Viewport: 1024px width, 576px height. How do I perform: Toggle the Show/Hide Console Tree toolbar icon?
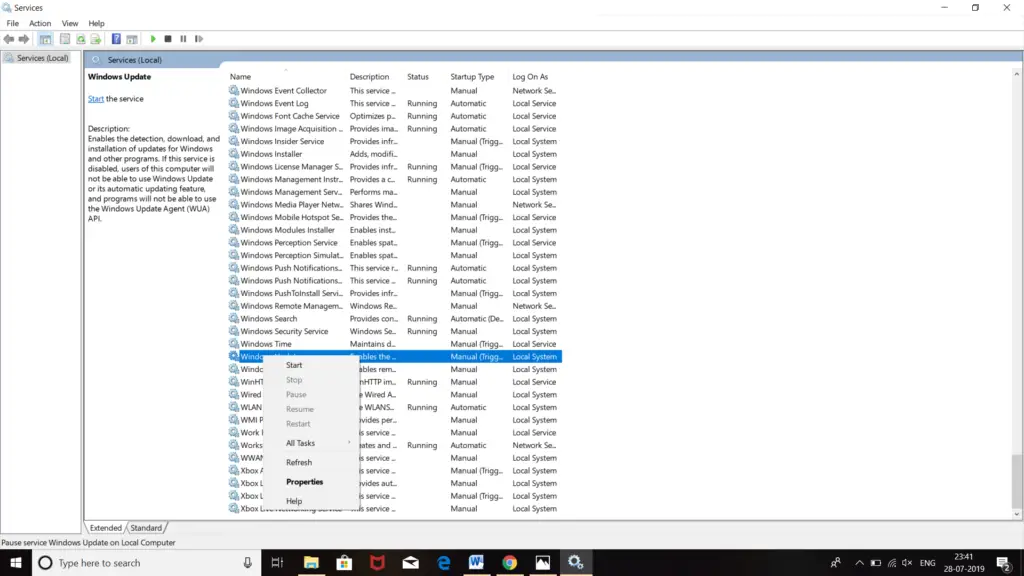tap(45, 39)
